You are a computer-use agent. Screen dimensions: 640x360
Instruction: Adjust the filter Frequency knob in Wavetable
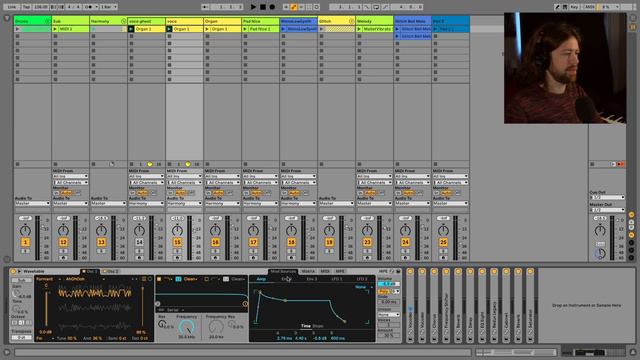pyautogui.click(x=187, y=327)
